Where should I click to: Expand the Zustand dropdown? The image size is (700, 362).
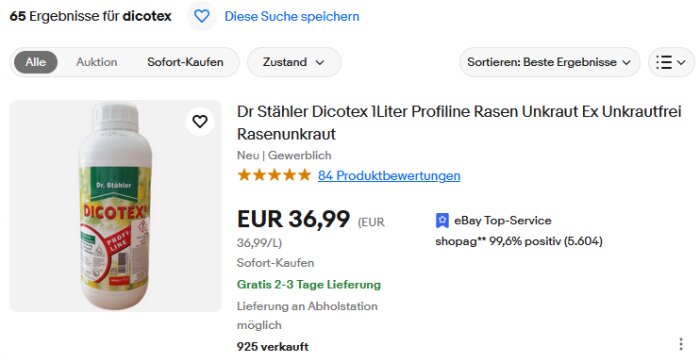tap(294, 62)
